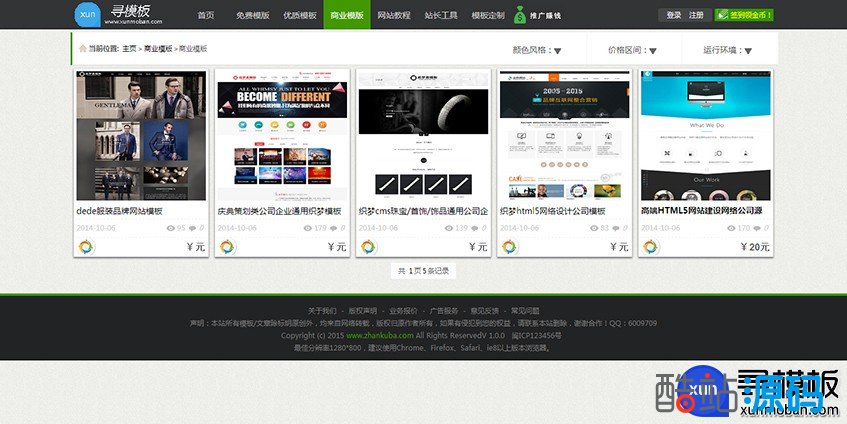Click the 登录 login link
847x424 pixels.
tap(673, 15)
